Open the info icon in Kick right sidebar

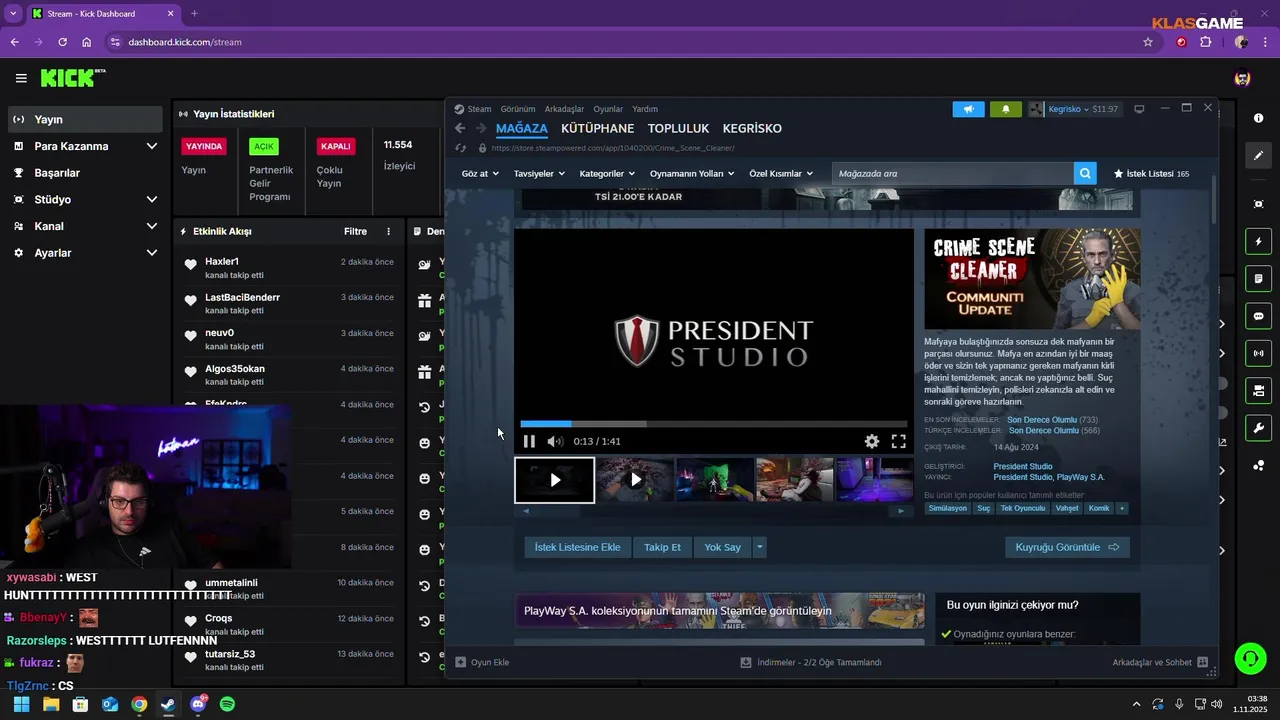tap(1258, 118)
